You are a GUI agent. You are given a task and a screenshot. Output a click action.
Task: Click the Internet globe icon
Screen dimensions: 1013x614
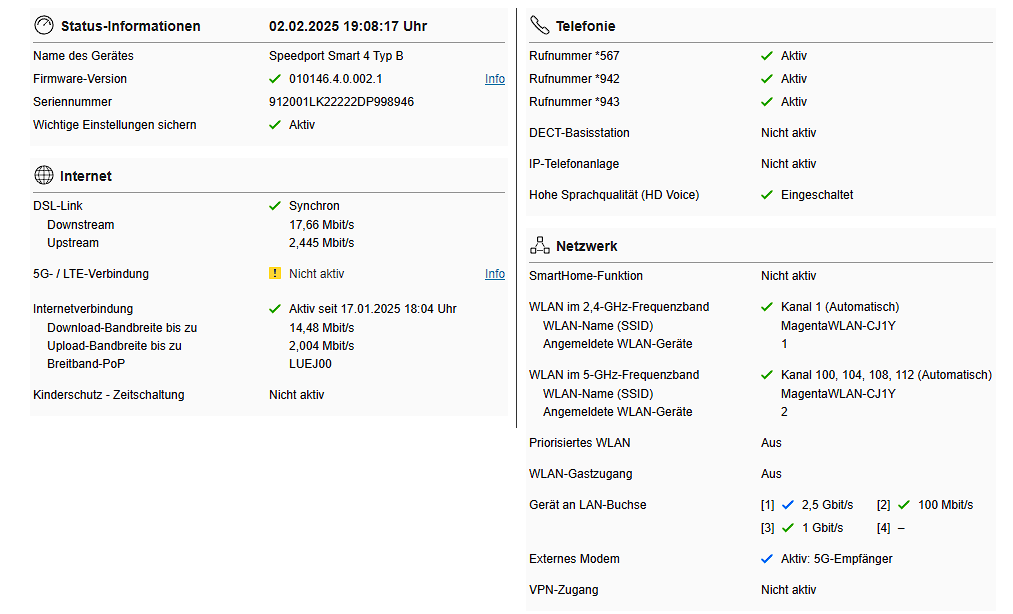[44, 175]
